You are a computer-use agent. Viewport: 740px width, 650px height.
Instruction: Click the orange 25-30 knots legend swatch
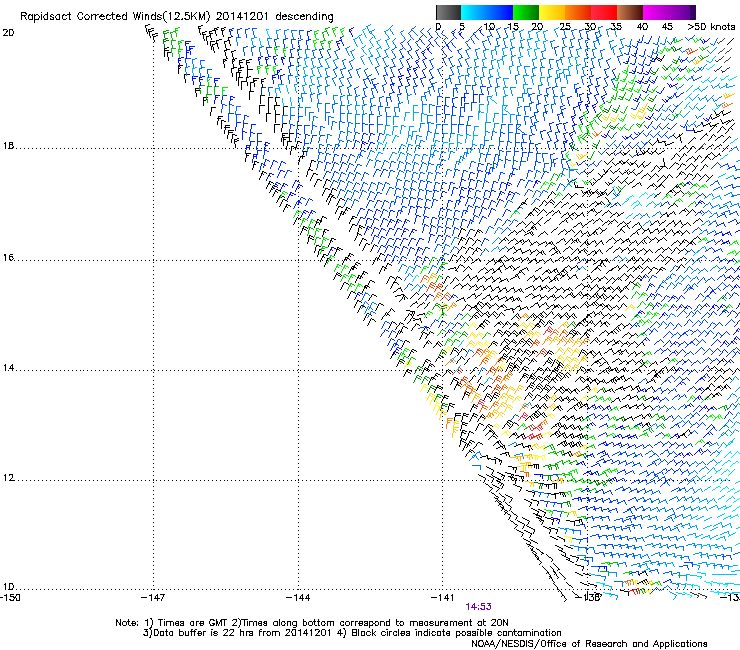[578, 12]
